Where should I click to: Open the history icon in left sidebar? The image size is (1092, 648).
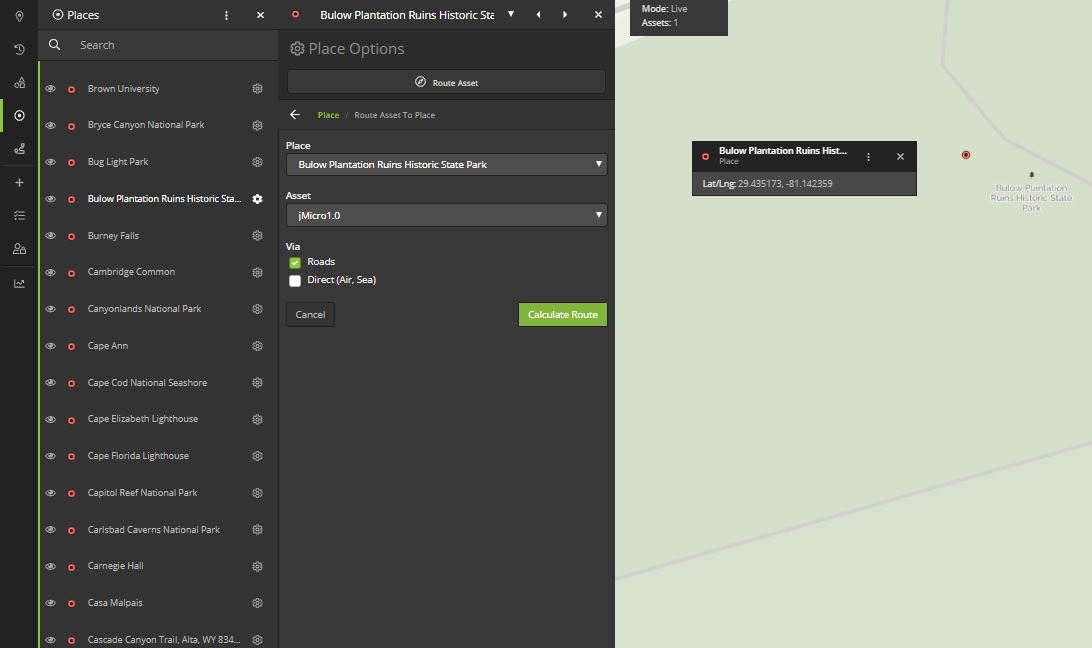coord(19,49)
